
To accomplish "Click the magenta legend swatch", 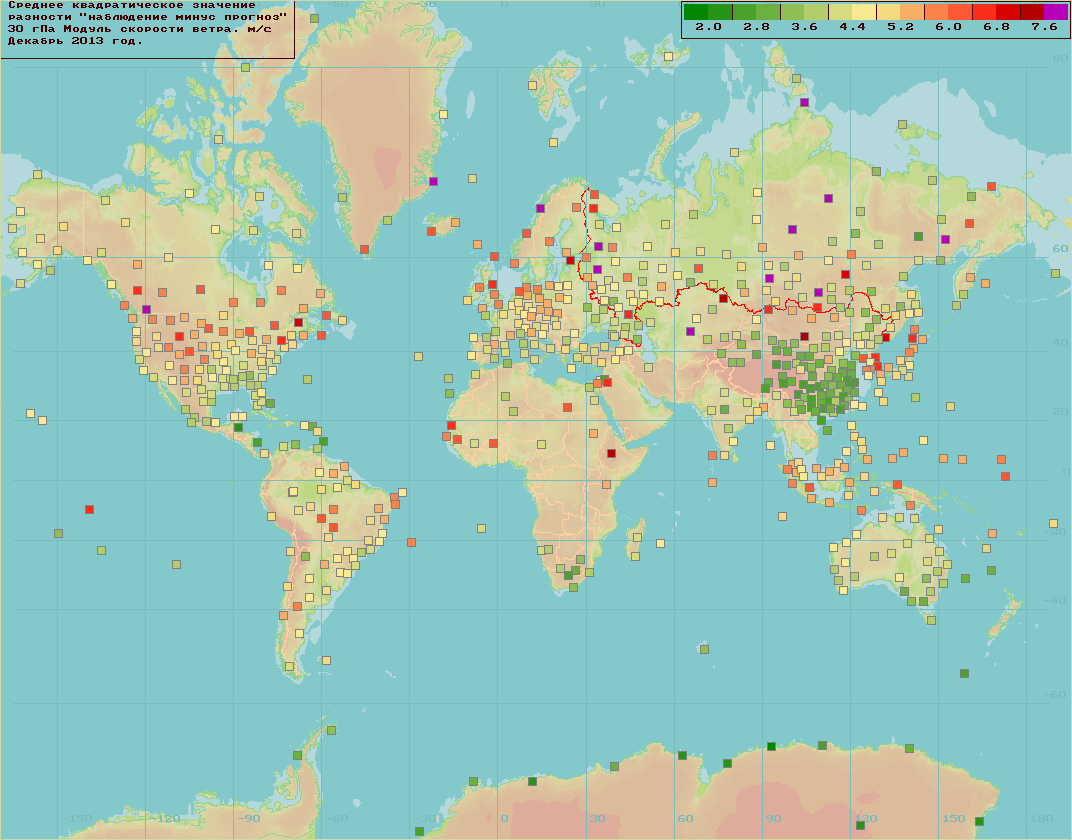I will click(1056, 12).
